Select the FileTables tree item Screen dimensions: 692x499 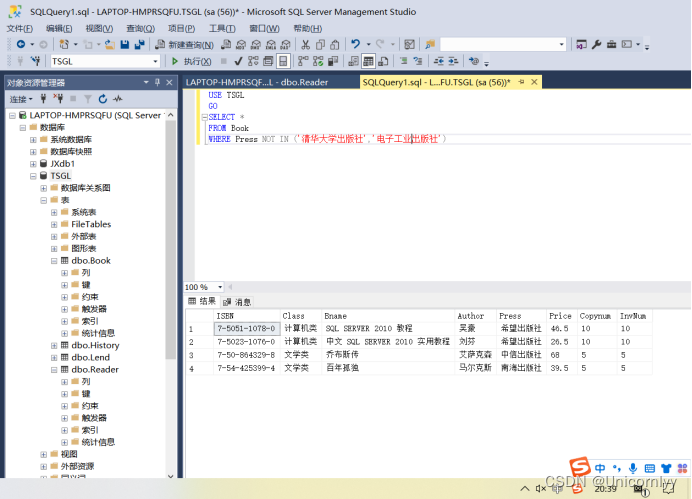[x=91, y=225]
